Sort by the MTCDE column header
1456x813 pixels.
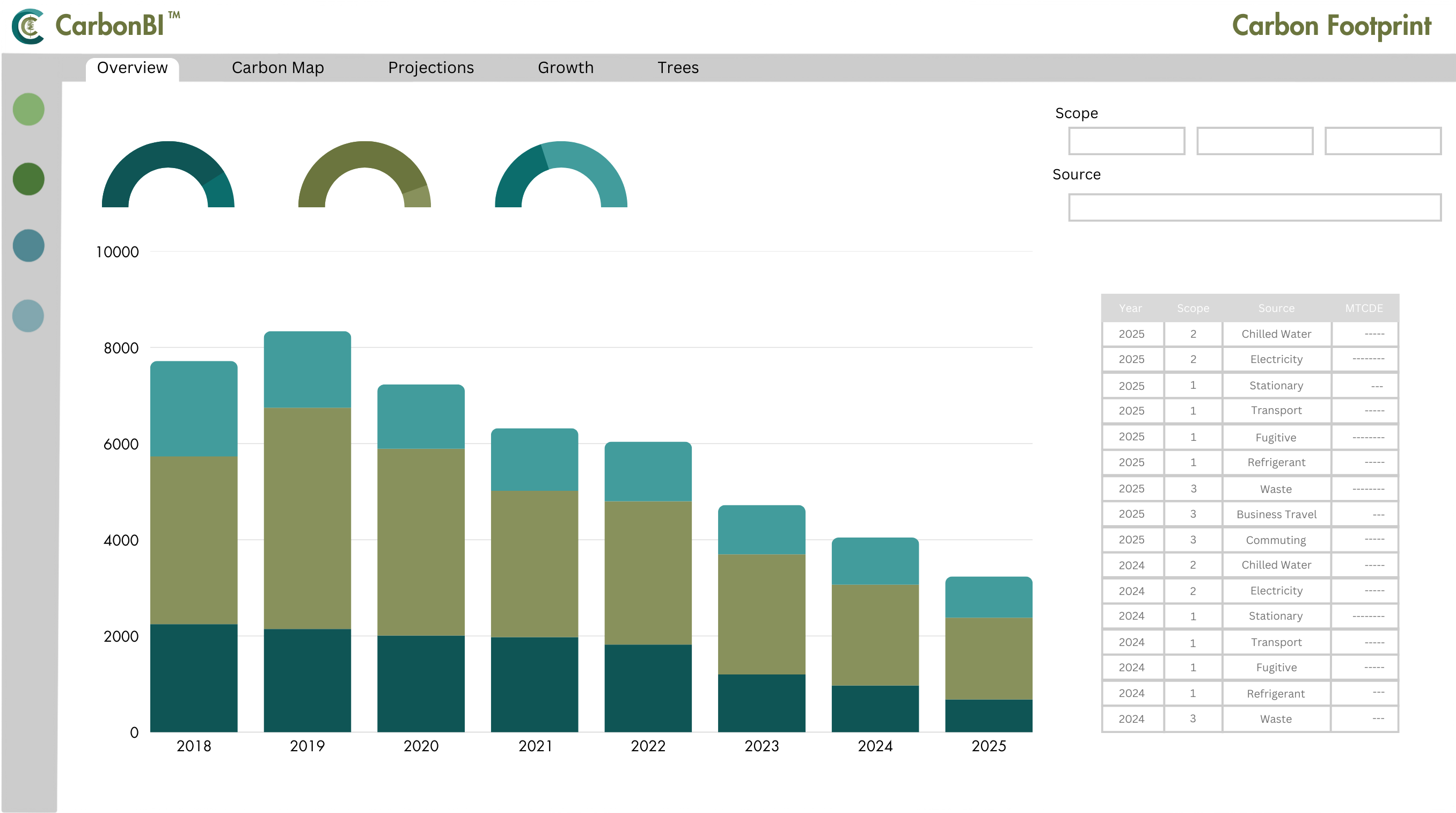tap(1363, 308)
